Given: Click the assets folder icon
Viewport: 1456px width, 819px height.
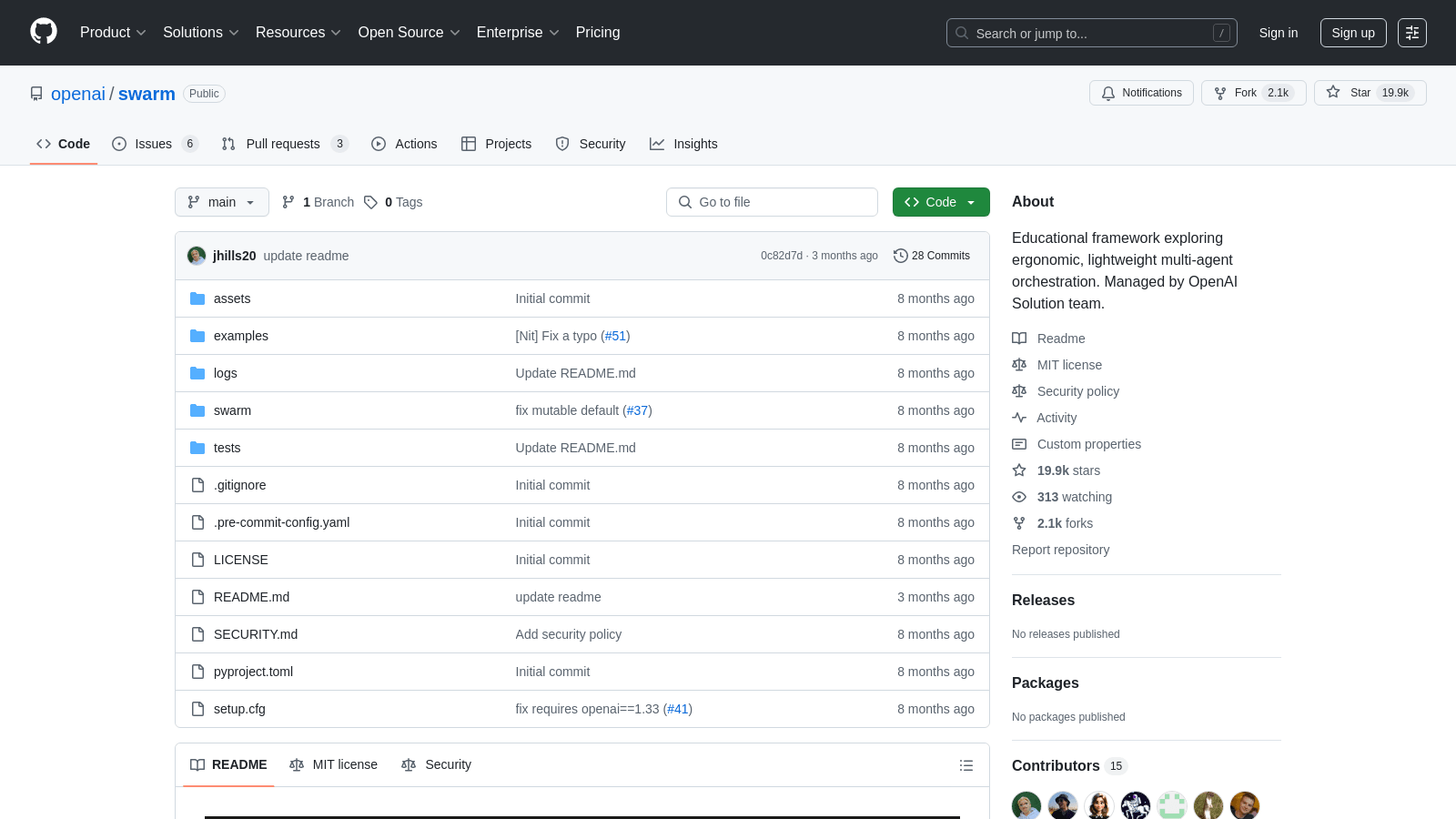Looking at the screenshot, I should [197, 298].
